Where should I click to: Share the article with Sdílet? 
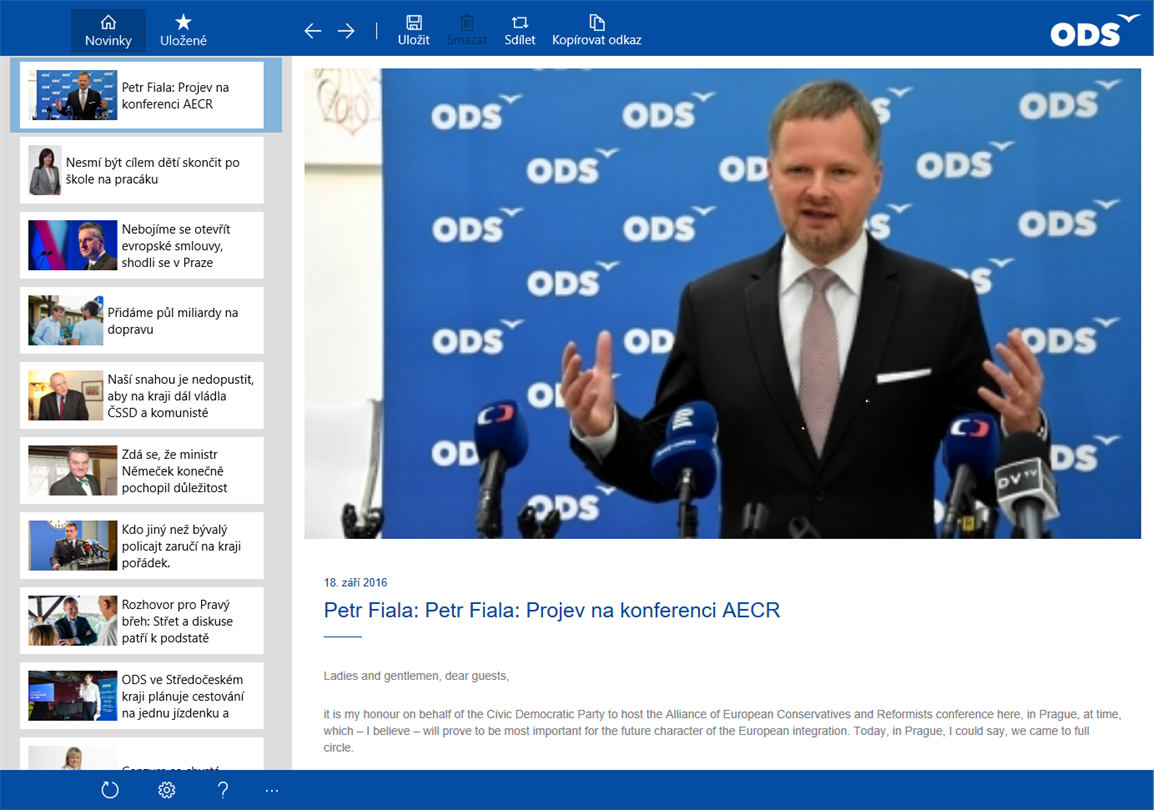click(520, 31)
